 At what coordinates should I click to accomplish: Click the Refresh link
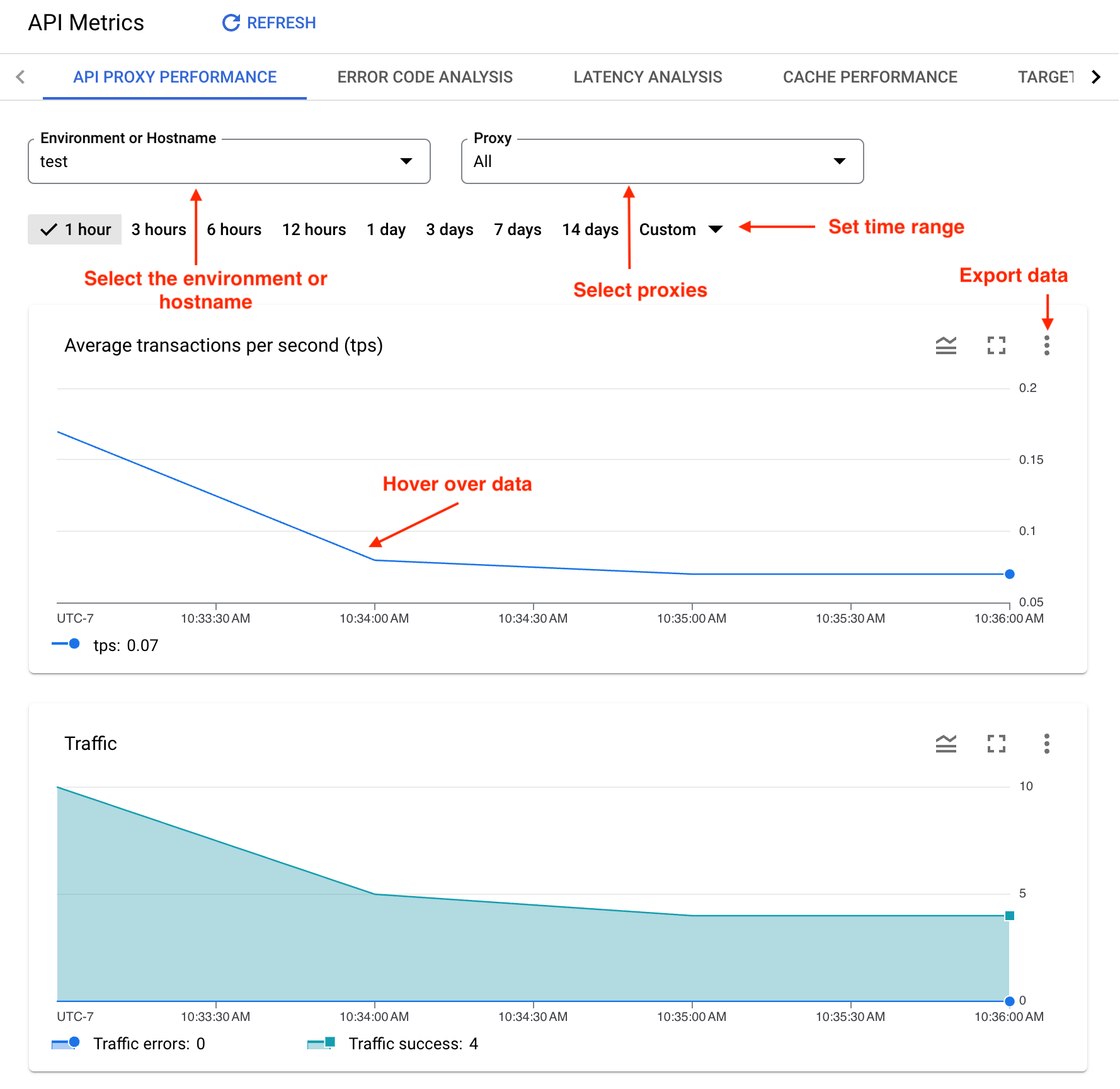(x=282, y=23)
